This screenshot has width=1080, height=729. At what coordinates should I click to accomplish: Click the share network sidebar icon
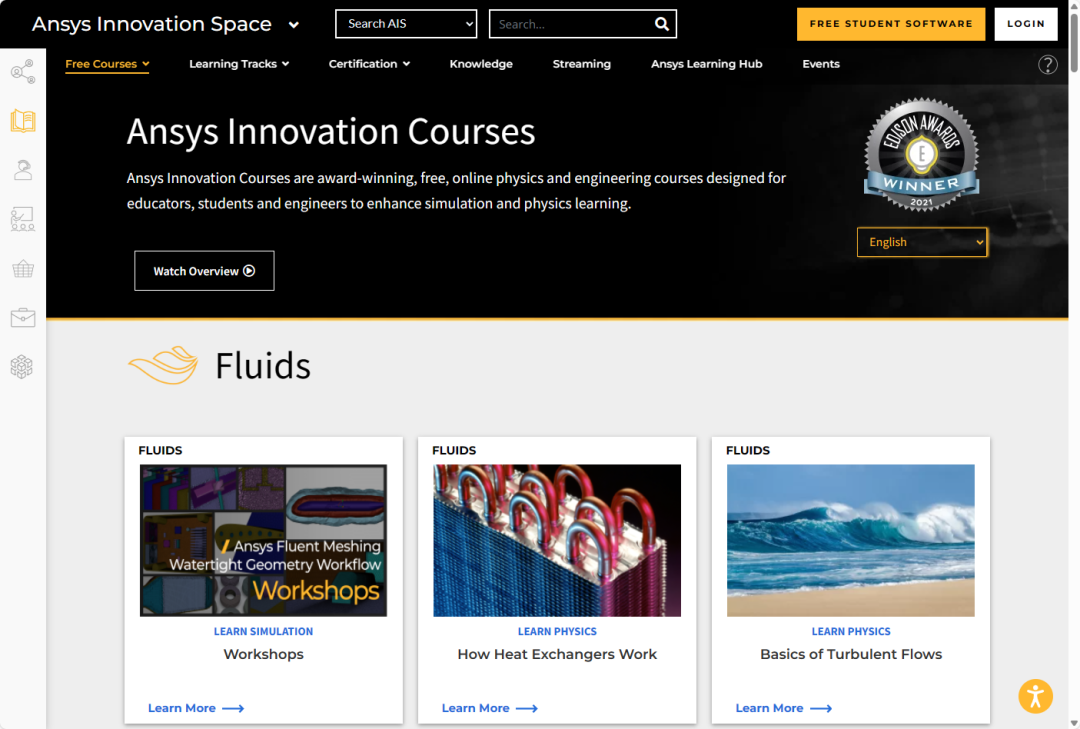pyautogui.click(x=23, y=72)
